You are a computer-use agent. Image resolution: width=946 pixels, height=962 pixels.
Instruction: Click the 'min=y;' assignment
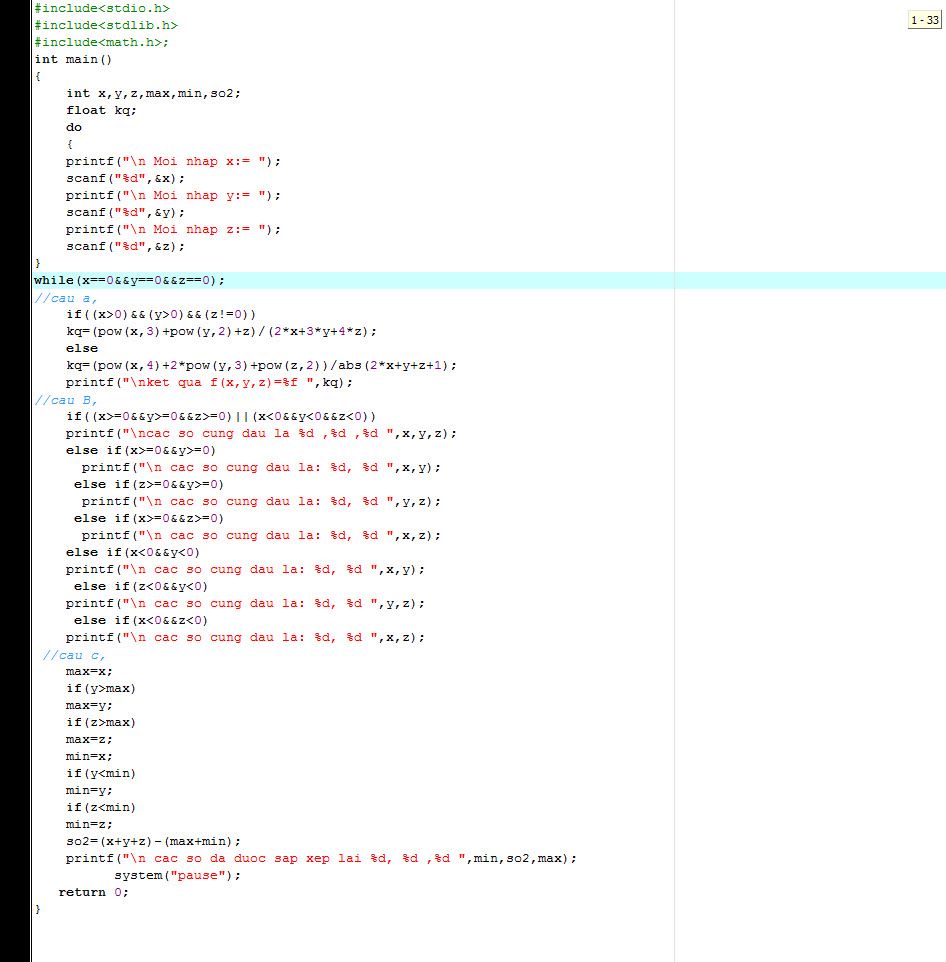(x=90, y=791)
